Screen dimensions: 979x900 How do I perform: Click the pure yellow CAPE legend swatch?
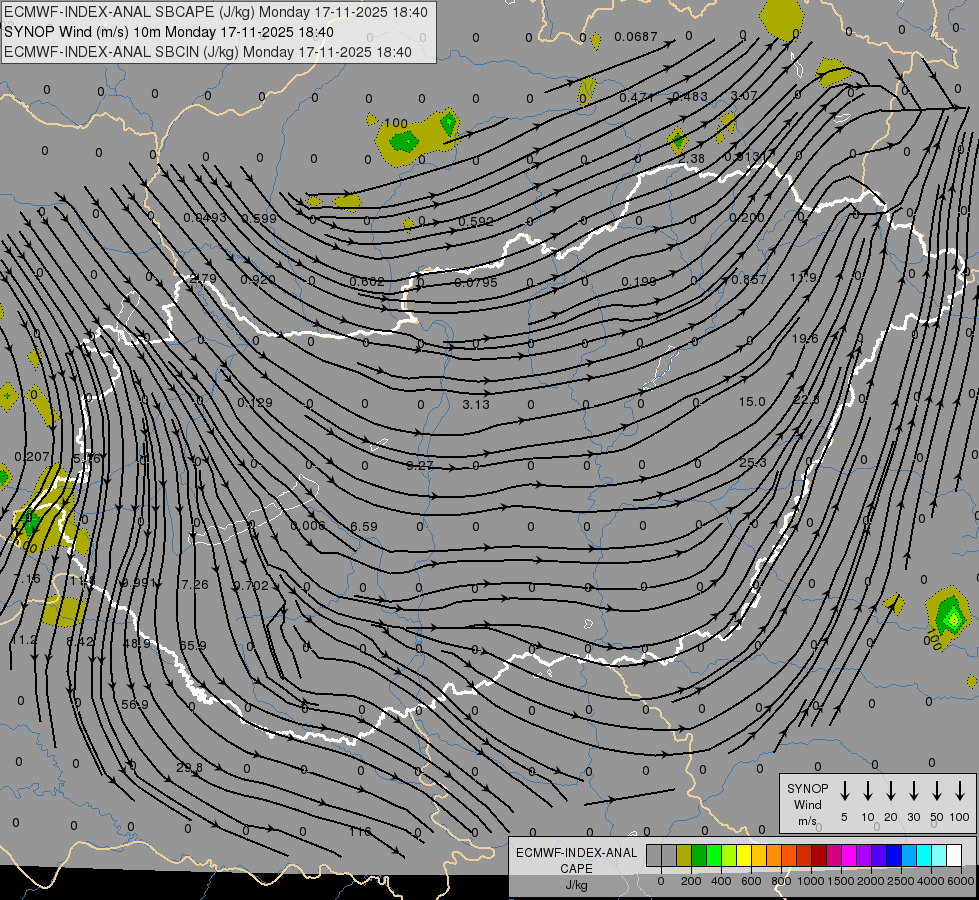coord(744,855)
